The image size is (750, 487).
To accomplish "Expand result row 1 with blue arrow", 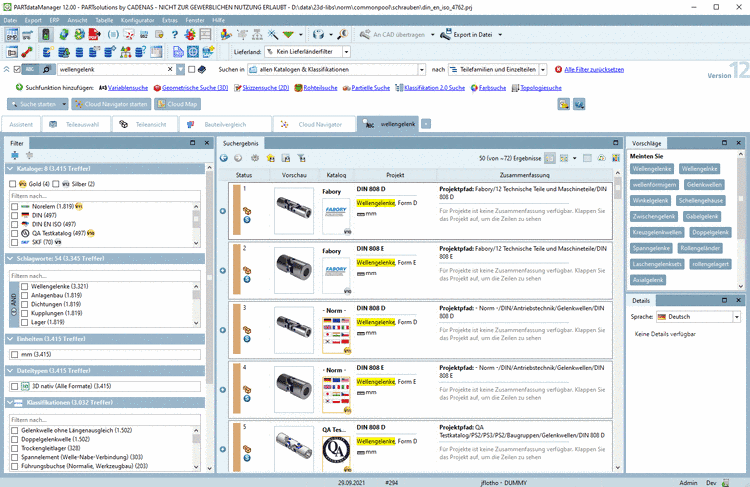I will coord(224,211).
